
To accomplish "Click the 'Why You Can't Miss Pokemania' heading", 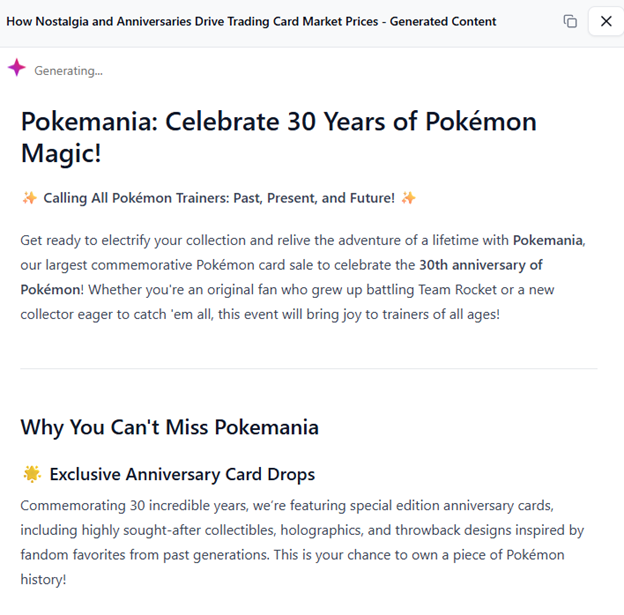I will click(x=169, y=427).
